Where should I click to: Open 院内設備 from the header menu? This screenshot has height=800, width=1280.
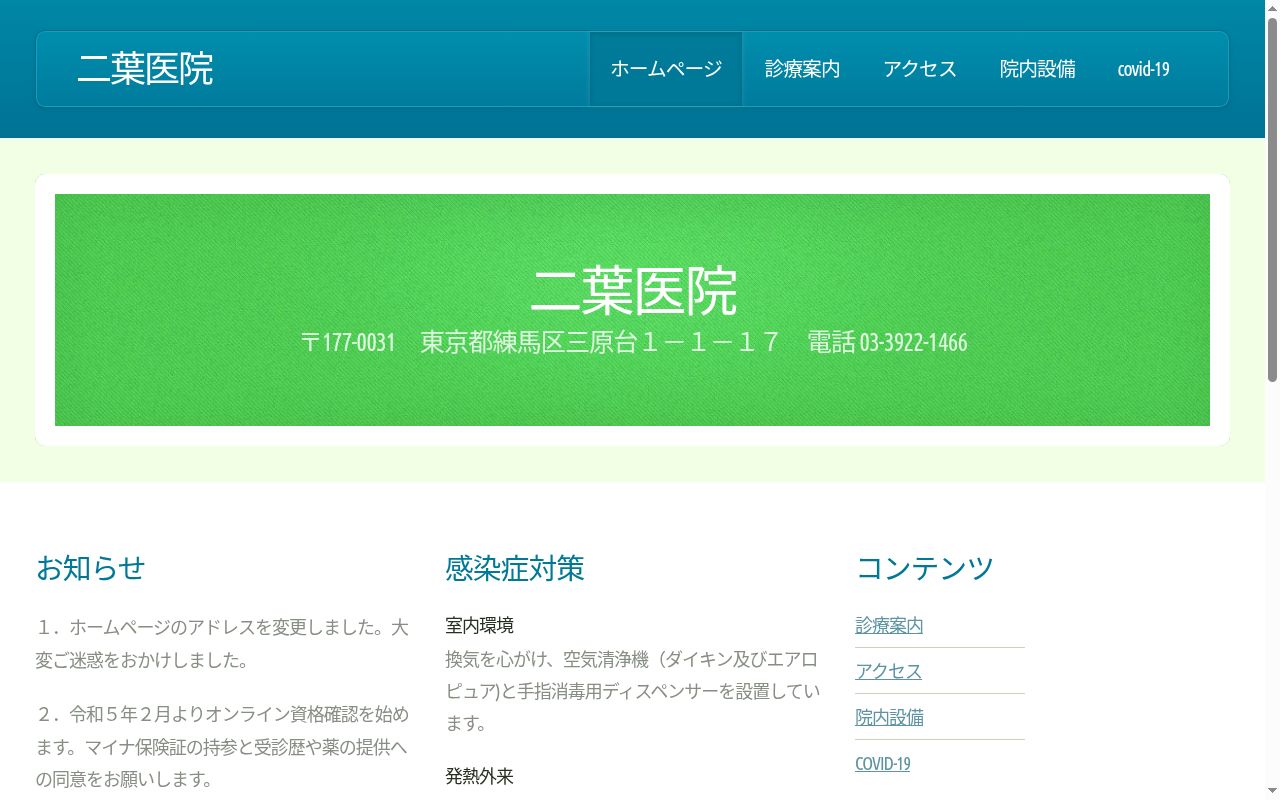click(1038, 69)
